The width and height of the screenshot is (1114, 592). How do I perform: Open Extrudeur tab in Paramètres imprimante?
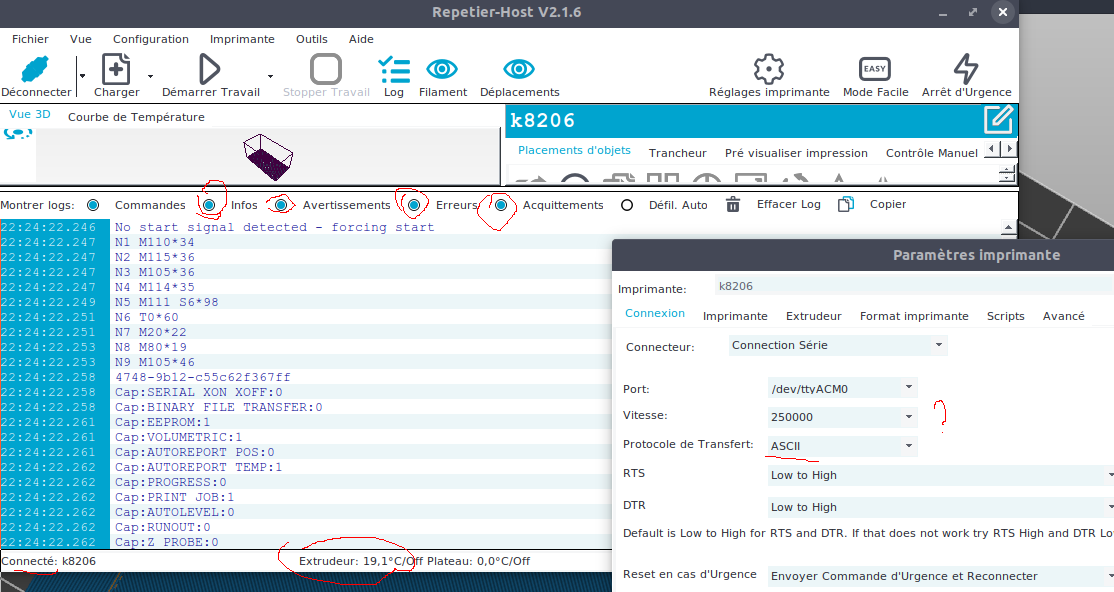pos(813,316)
